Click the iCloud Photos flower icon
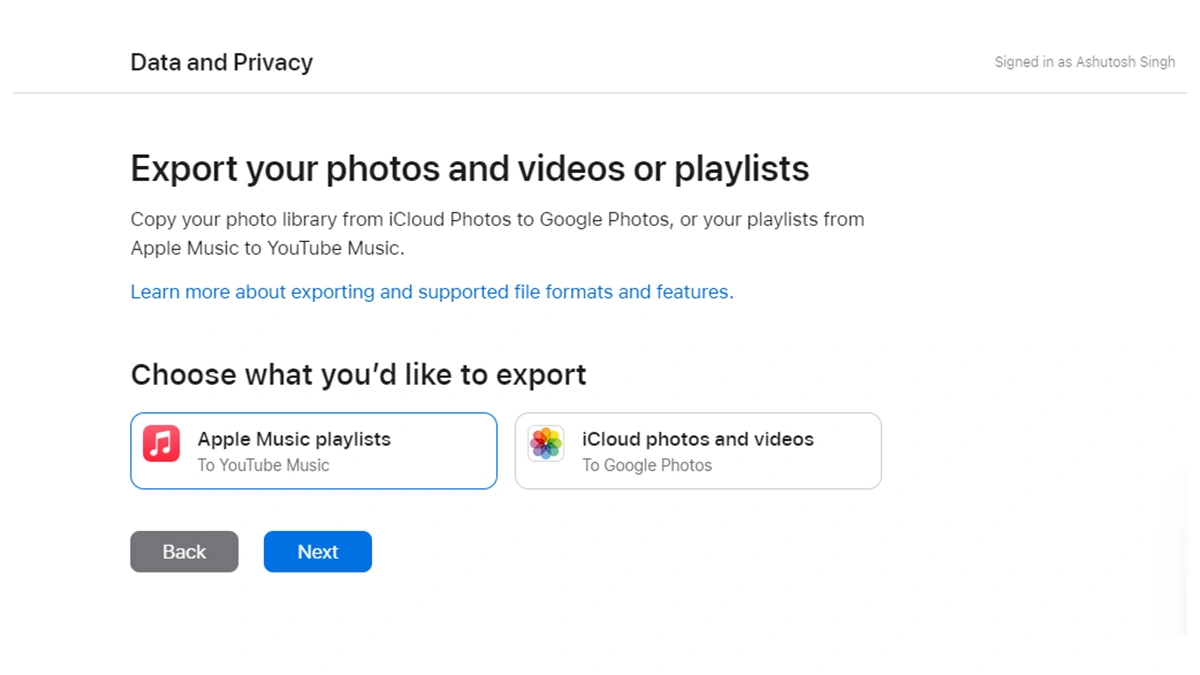Screen dimensions: 1200x675 (x=546, y=443)
